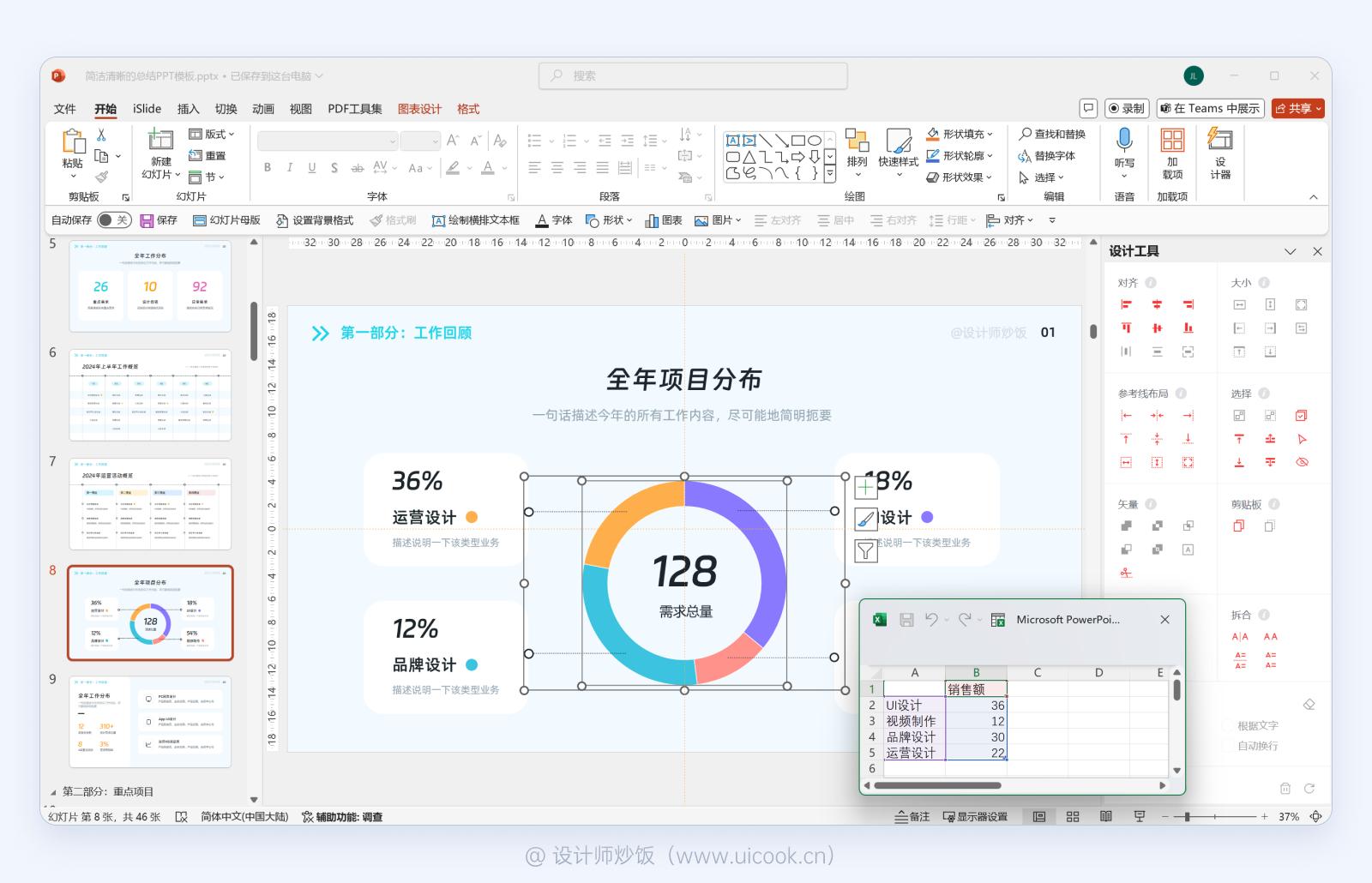This screenshot has width=1372, height=883.
Task: Click the font color A button
Action: (x=488, y=167)
